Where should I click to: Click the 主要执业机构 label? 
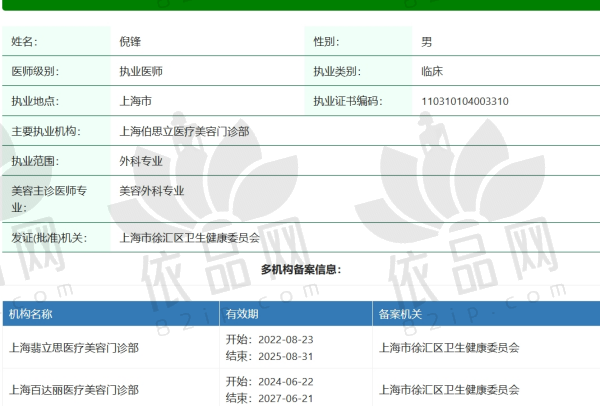[x=46, y=131]
